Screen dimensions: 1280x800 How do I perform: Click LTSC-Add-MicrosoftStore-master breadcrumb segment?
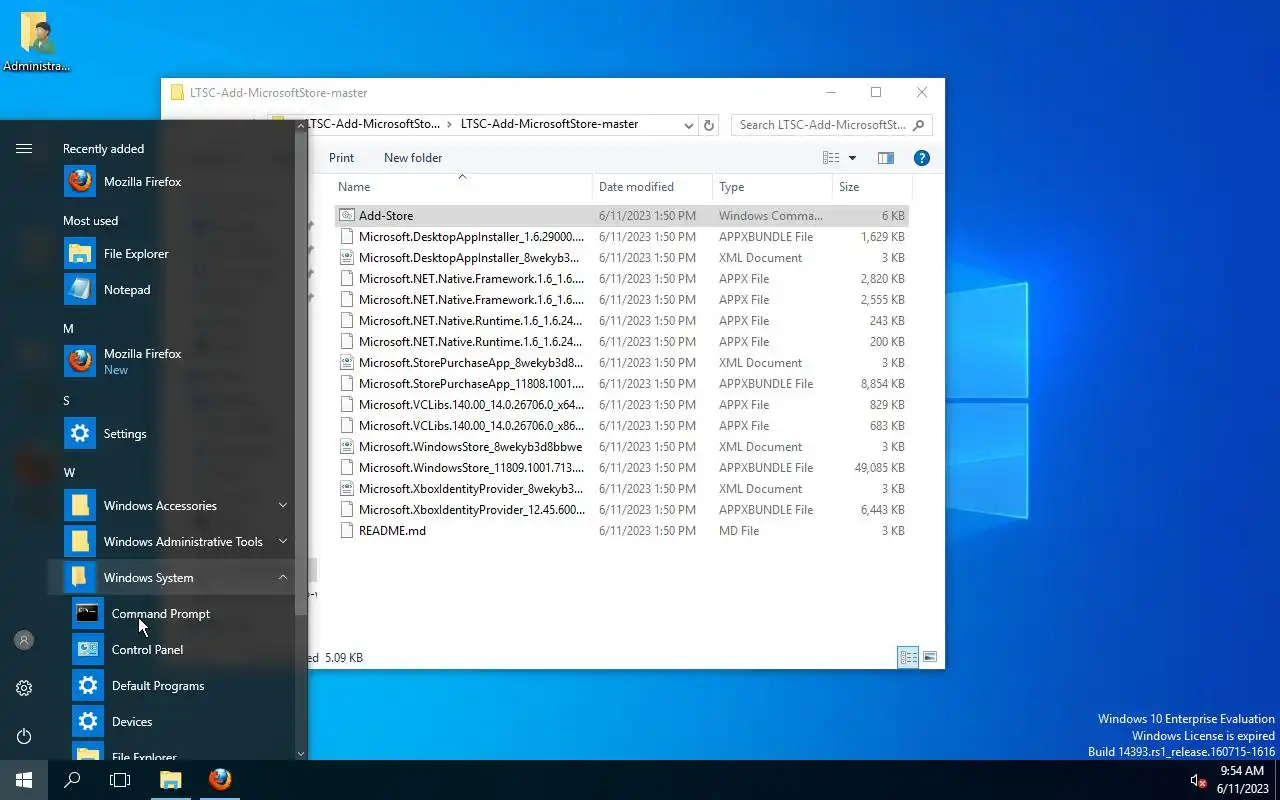549,124
